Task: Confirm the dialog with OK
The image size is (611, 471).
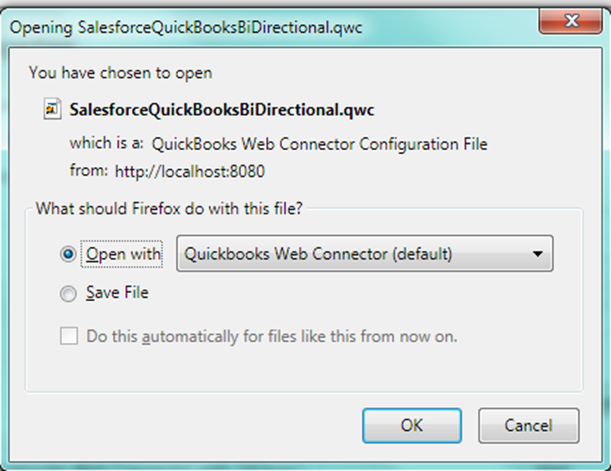Action: pos(412,424)
